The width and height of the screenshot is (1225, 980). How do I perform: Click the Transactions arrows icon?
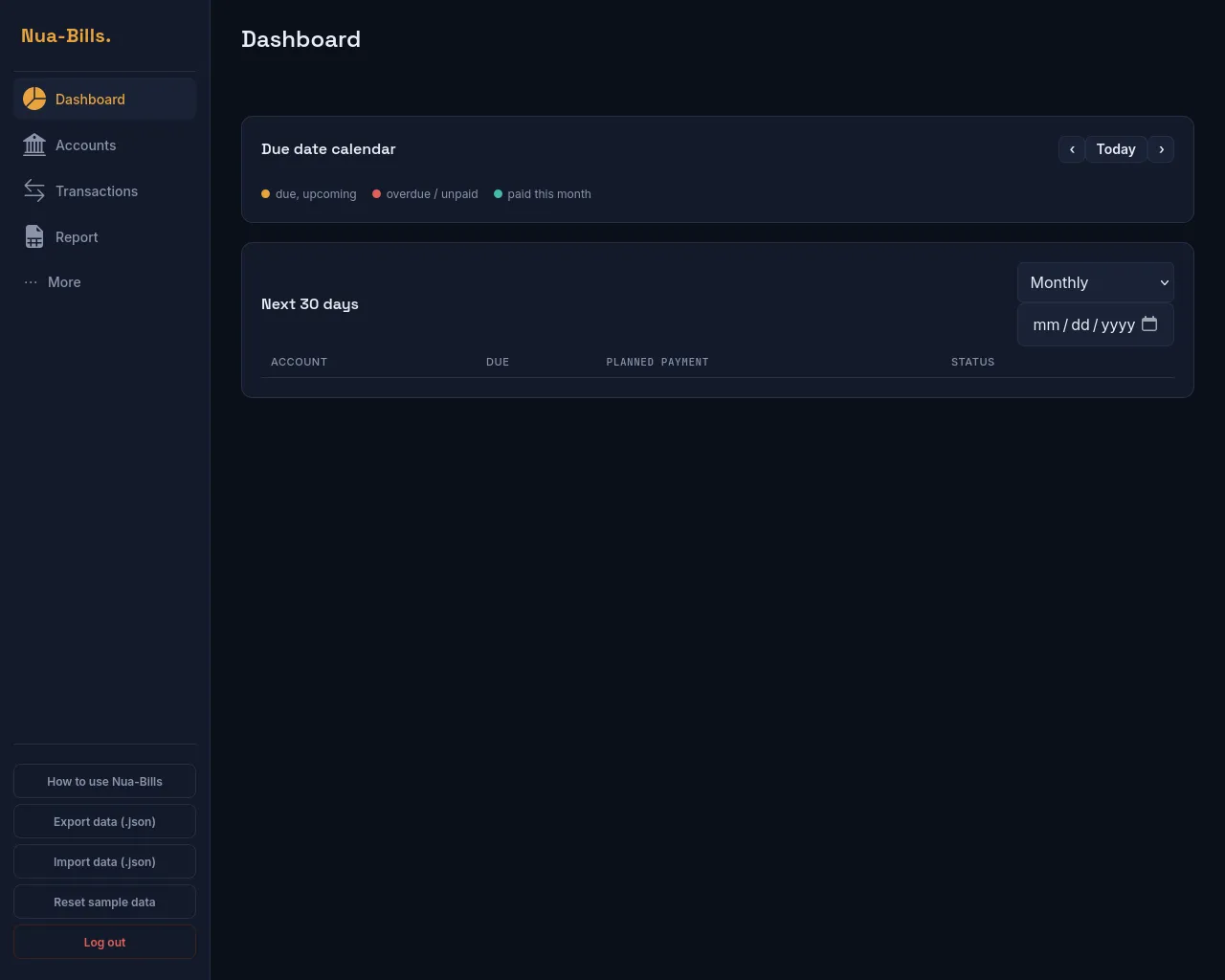tap(34, 190)
